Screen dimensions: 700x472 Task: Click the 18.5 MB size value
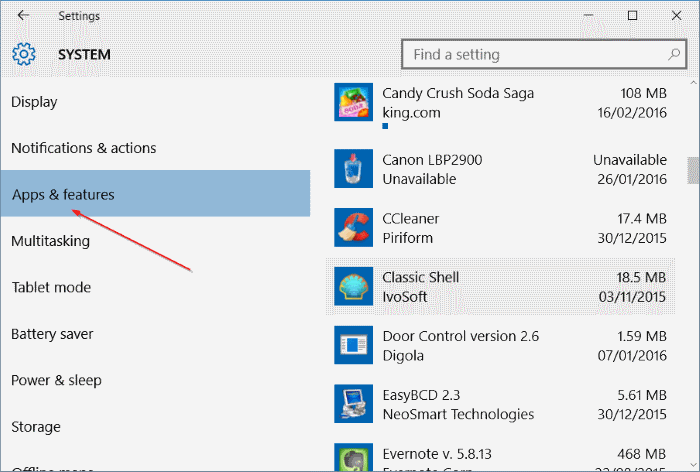[641, 277]
